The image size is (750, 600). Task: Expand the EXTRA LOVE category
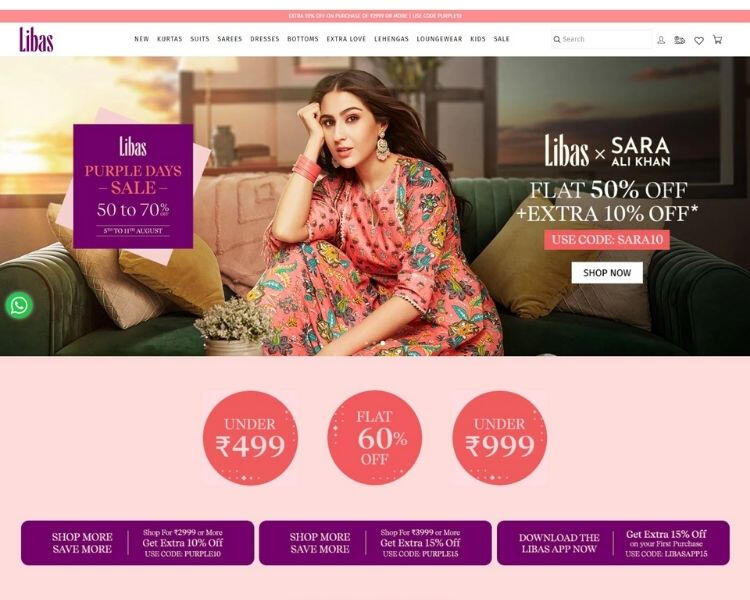click(x=346, y=39)
